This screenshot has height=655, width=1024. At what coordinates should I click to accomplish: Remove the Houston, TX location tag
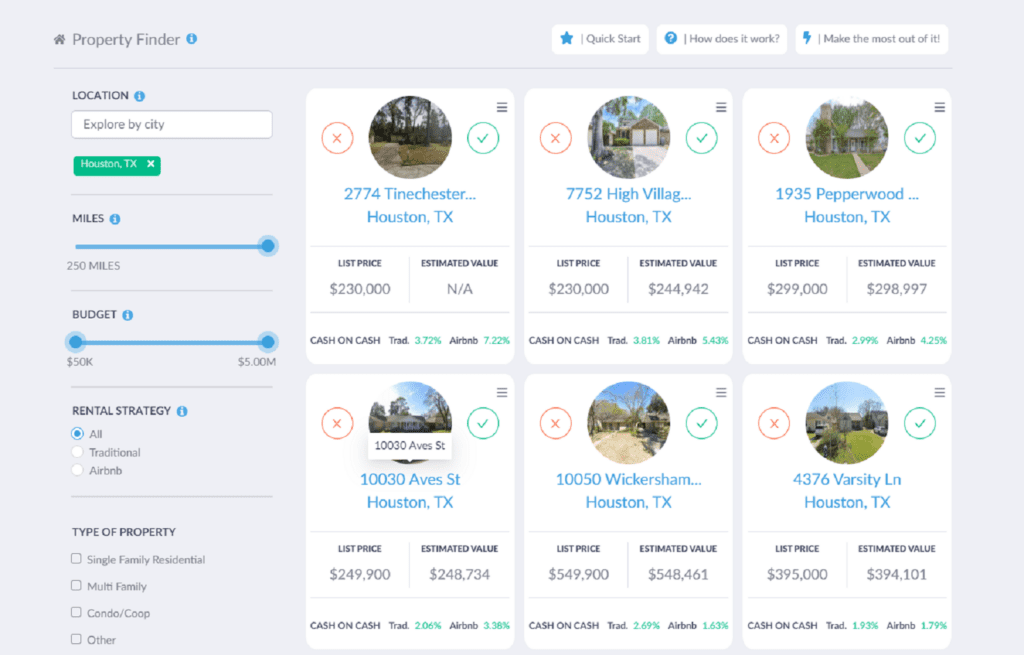click(152, 166)
